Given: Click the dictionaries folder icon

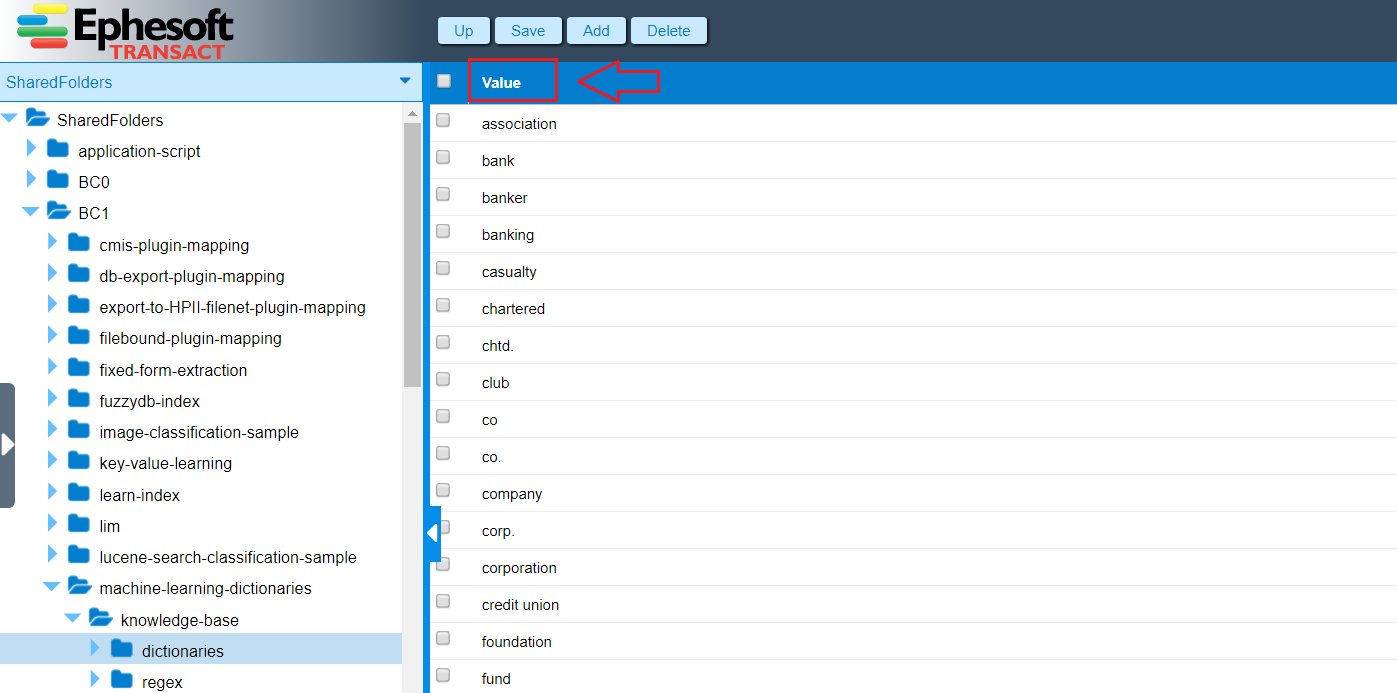Looking at the screenshot, I should click(x=122, y=650).
